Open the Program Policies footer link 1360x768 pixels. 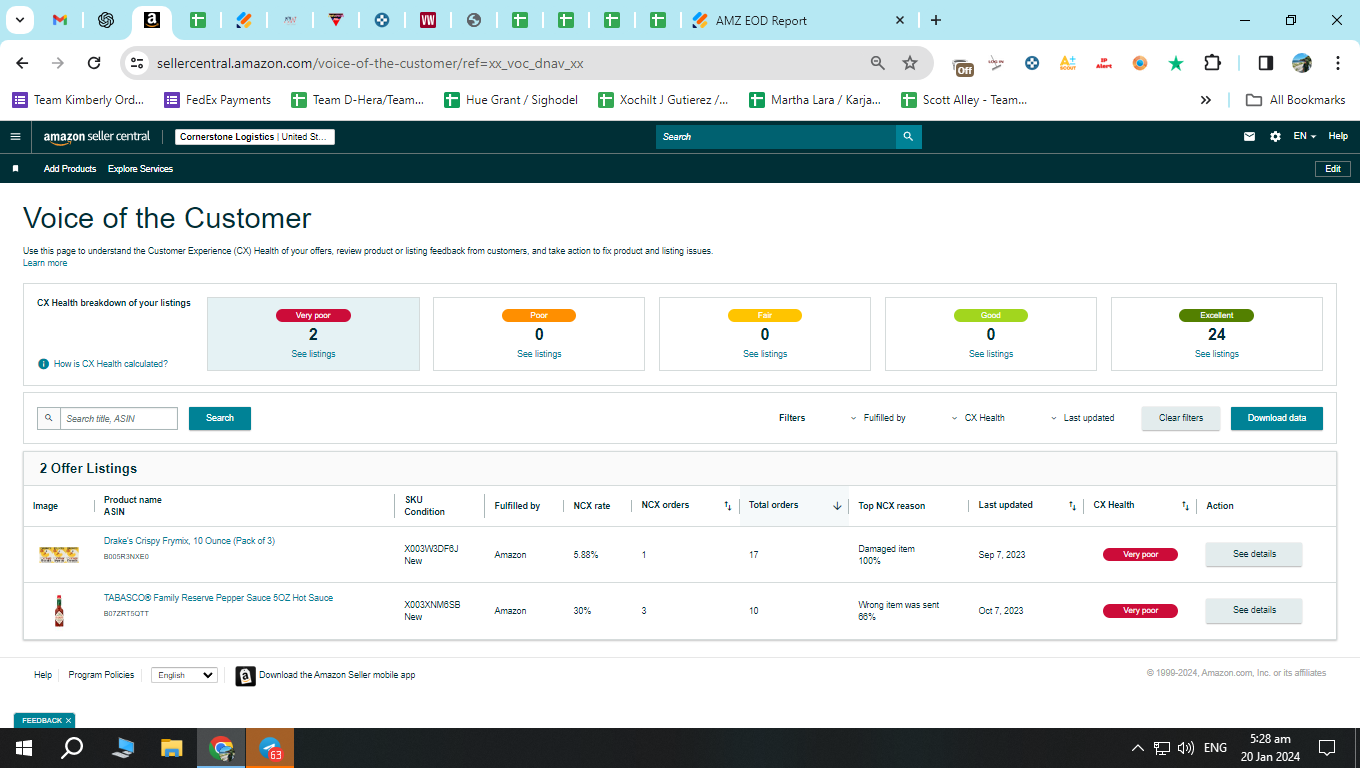coord(101,675)
